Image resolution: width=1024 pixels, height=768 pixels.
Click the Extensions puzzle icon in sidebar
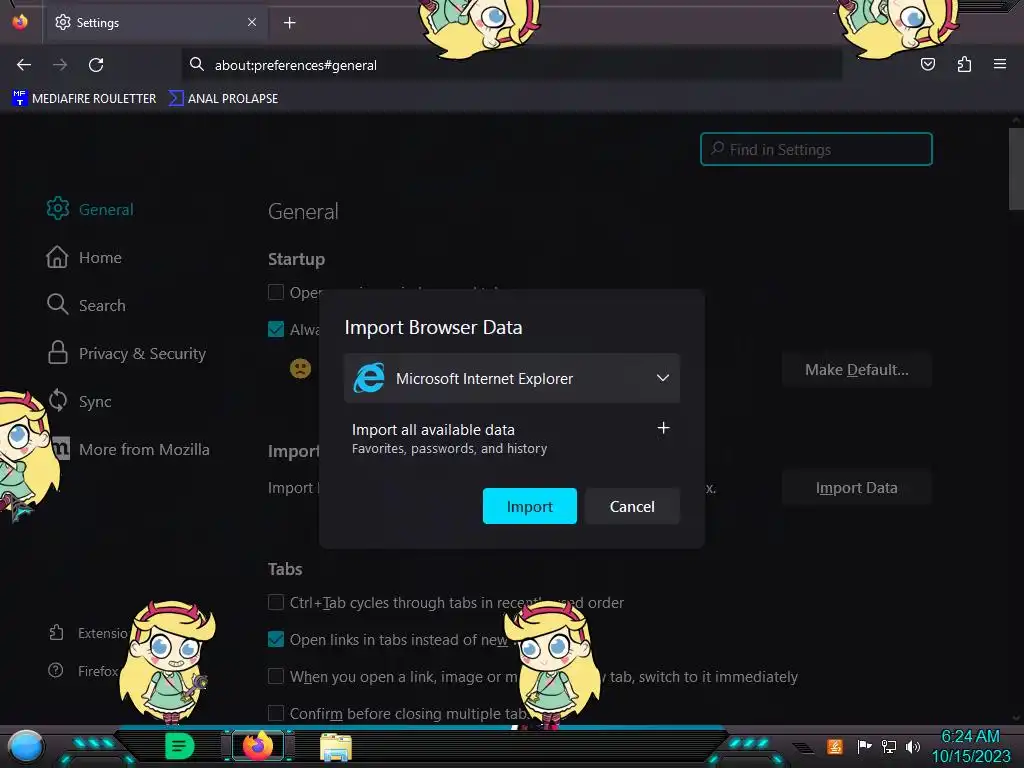click(x=56, y=633)
